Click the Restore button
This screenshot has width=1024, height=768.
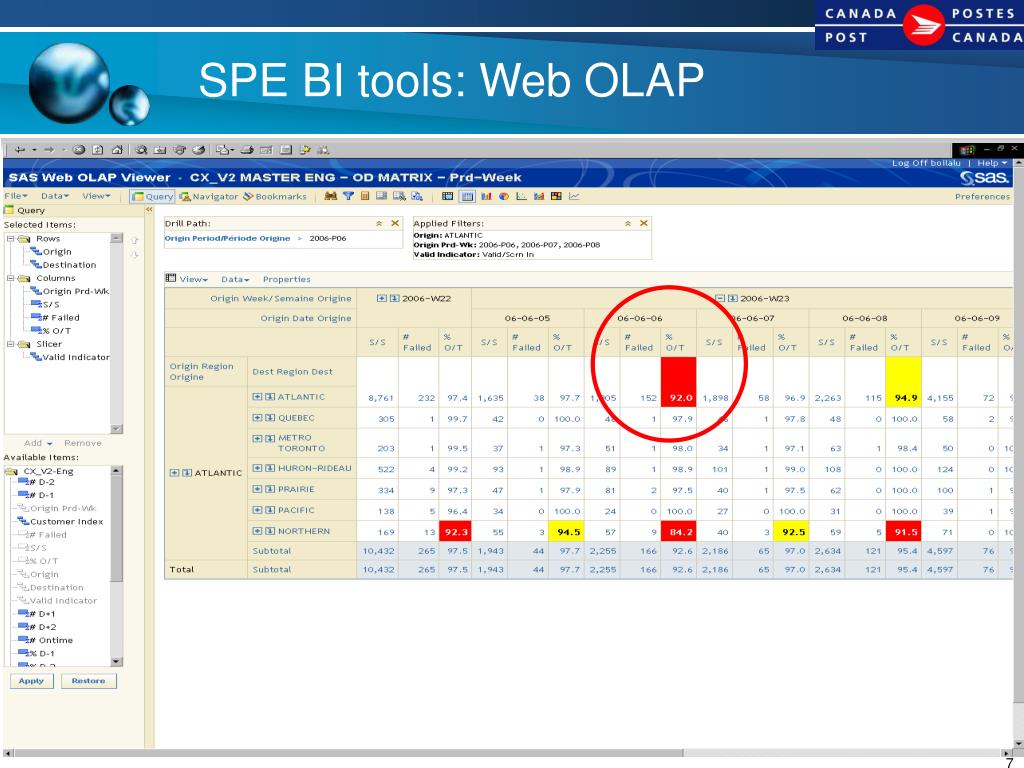88,680
